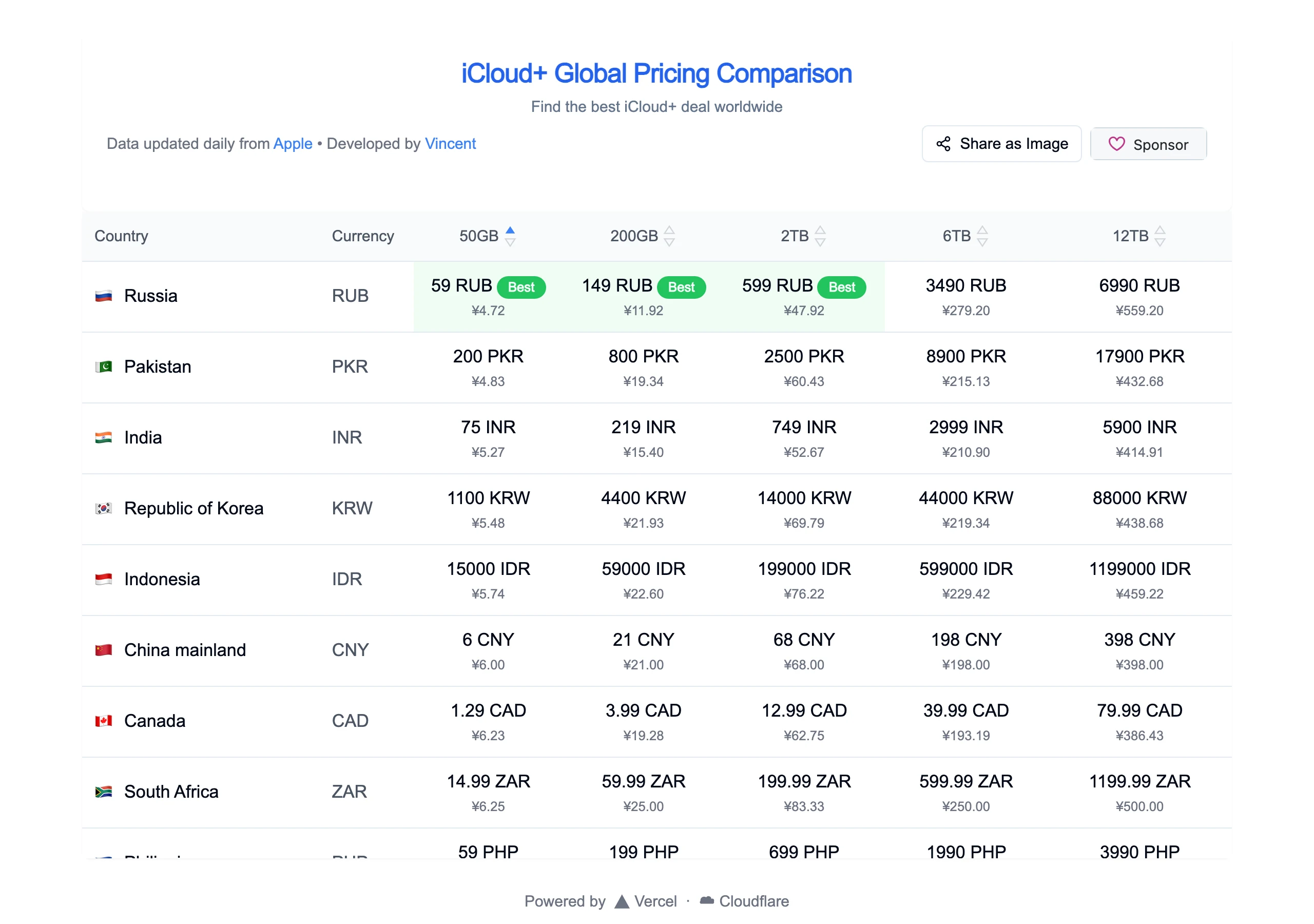1314x924 pixels.
Task: Click the 50GB column header
Action: pyautogui.click(x=487, y=236)
